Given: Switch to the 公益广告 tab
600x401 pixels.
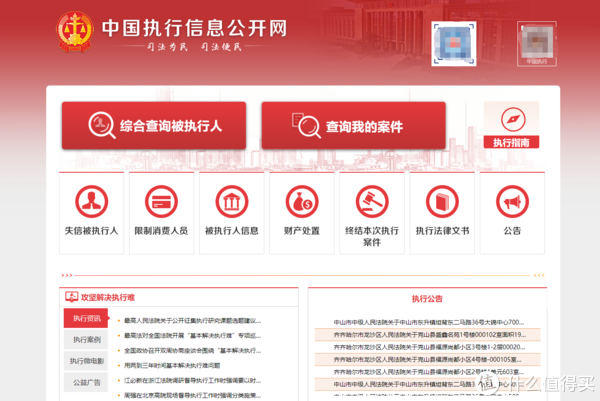Looking at the screenshot, I should pyautogui.click(x=86, y=382).
